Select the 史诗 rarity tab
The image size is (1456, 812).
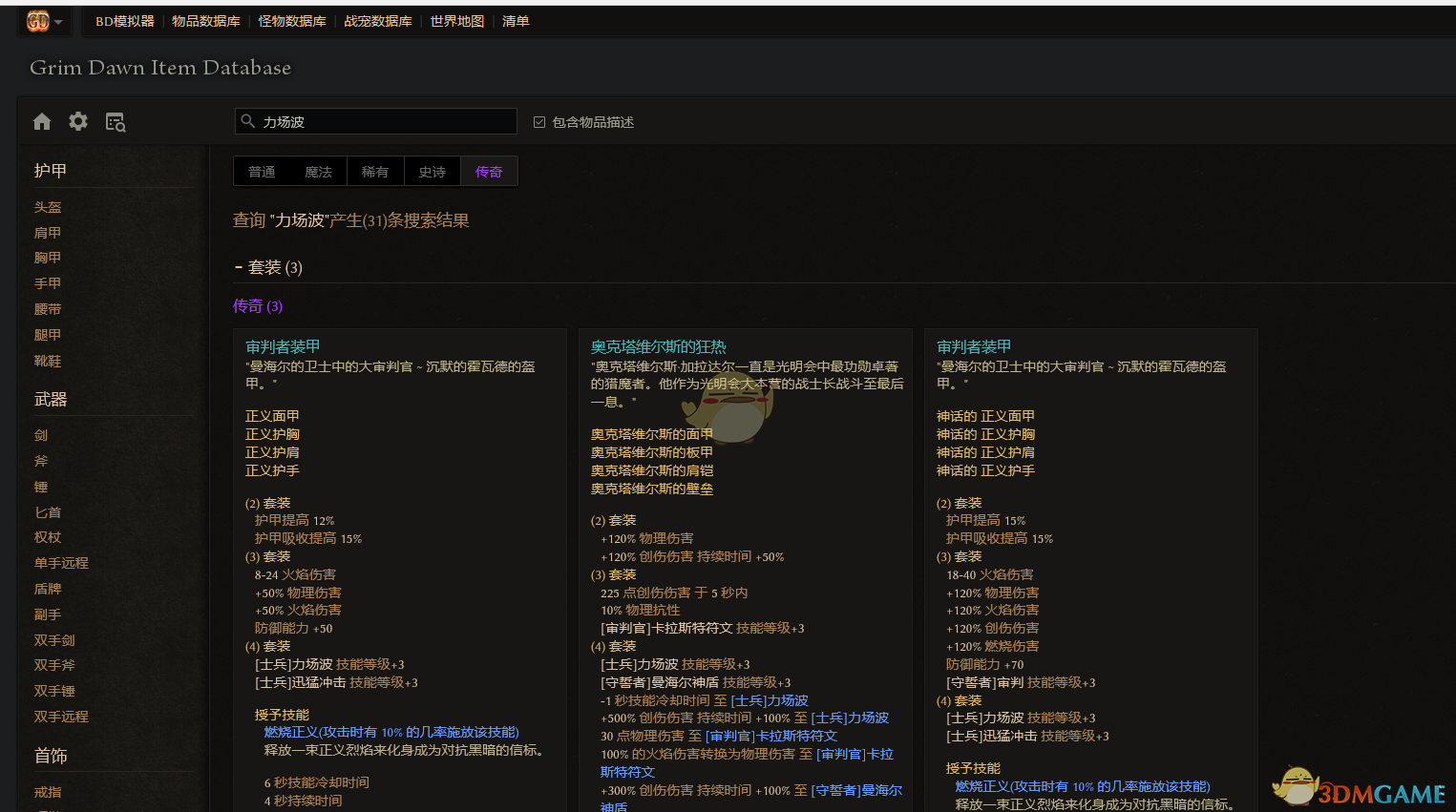point(433,172)
